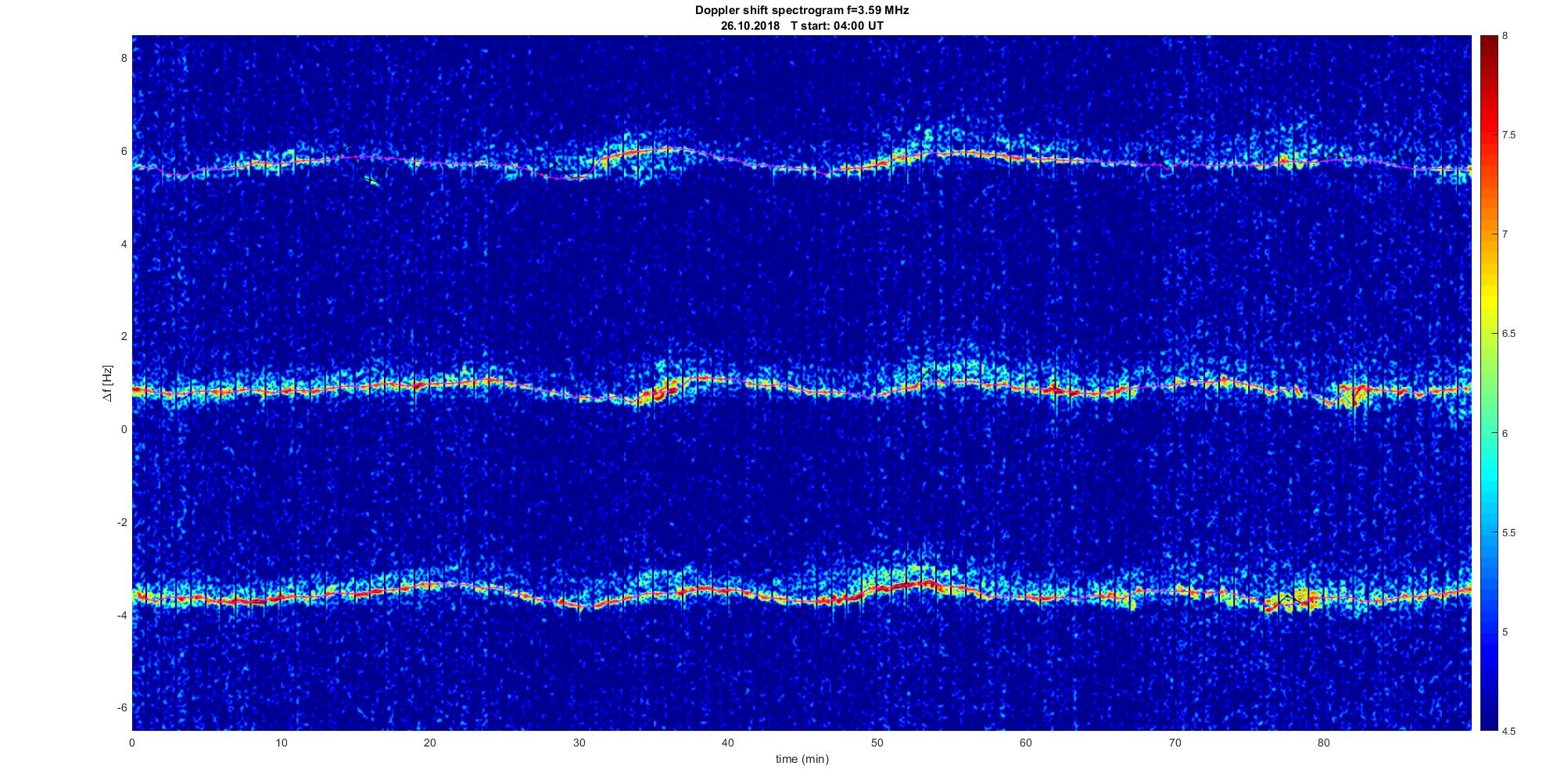
Task: Click the x-axis tick label '60'
Action: pos(1026,743)
